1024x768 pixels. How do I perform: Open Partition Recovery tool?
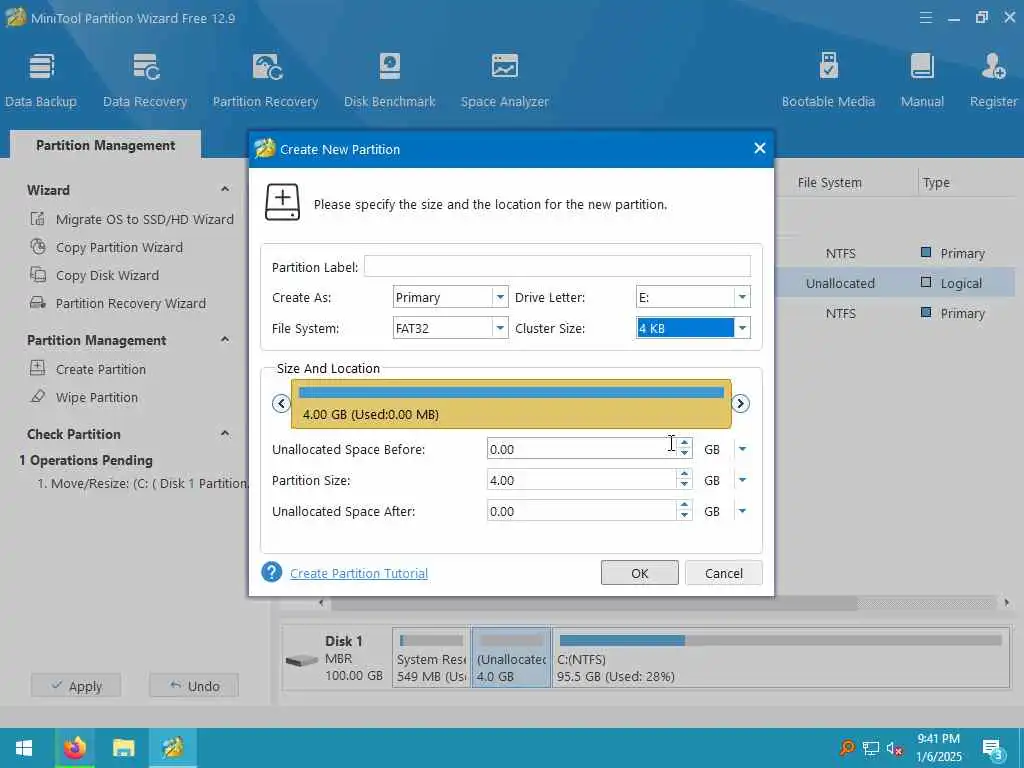(265, 80)
